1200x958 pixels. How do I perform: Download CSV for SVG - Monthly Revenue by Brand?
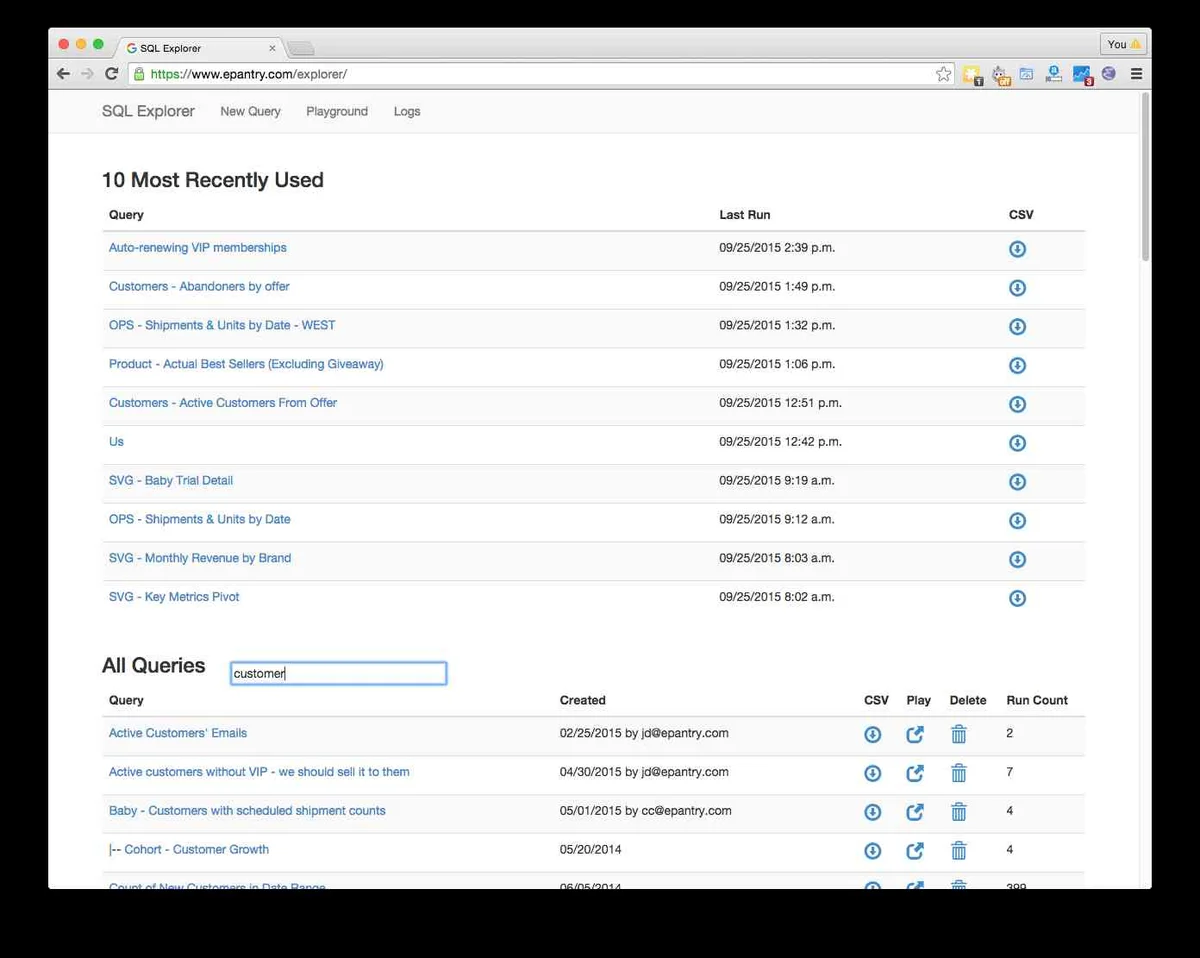coord(1017,560)
